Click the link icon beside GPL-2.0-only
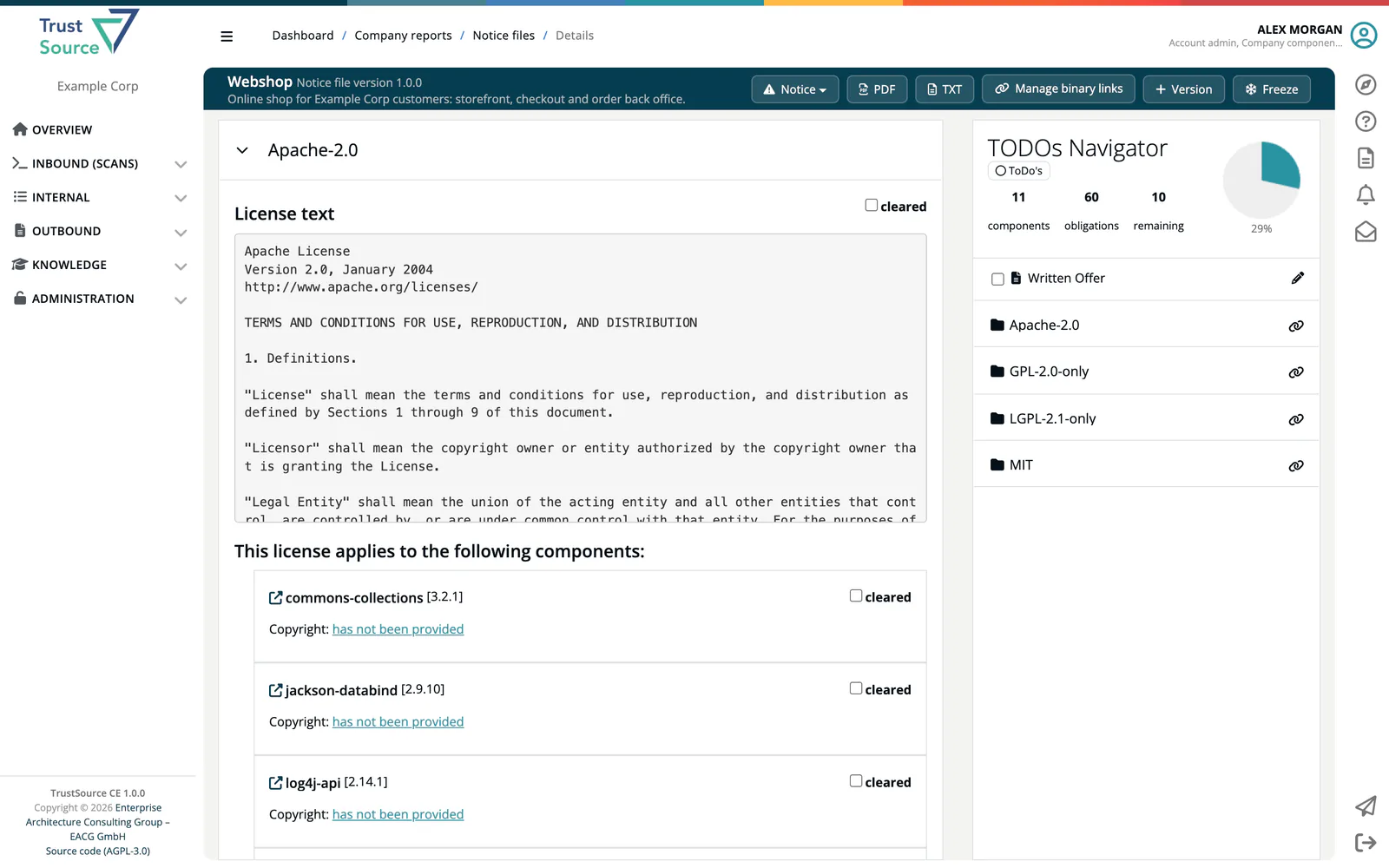This screenshot has width=1389, height=868. point(1296,372)
